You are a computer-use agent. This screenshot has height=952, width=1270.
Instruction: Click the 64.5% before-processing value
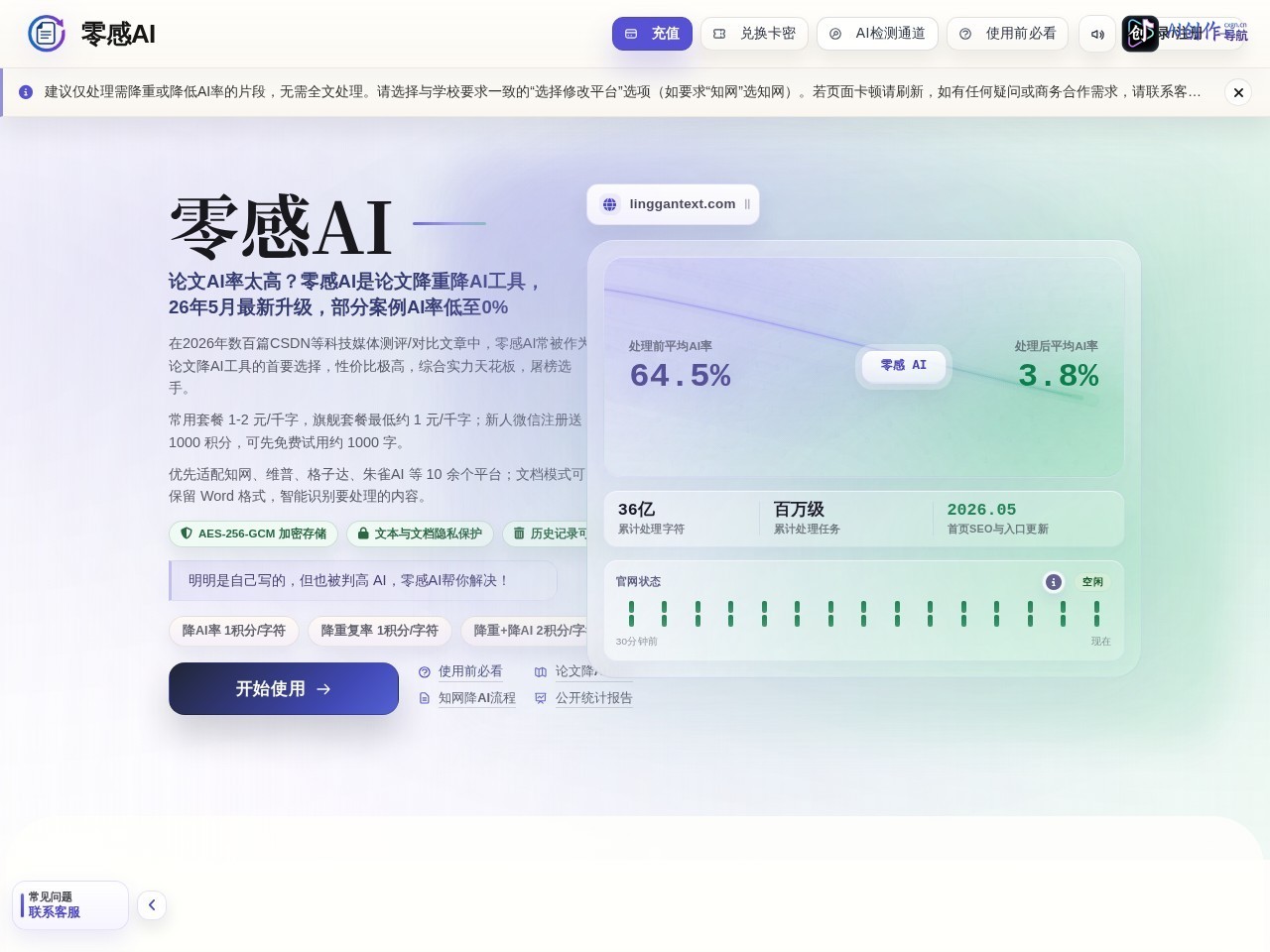[x=681, y=376]
